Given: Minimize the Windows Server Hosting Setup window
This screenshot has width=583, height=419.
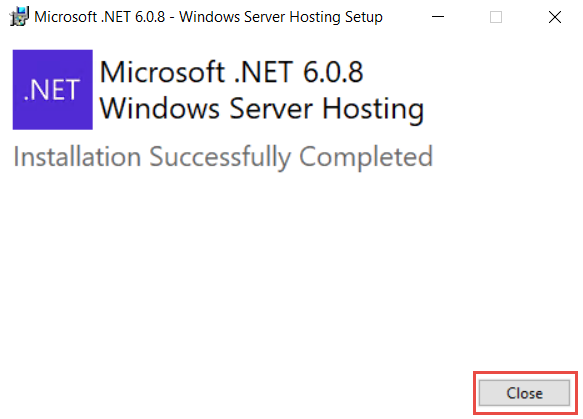Looking at the screenshot, I should (438, 17).
